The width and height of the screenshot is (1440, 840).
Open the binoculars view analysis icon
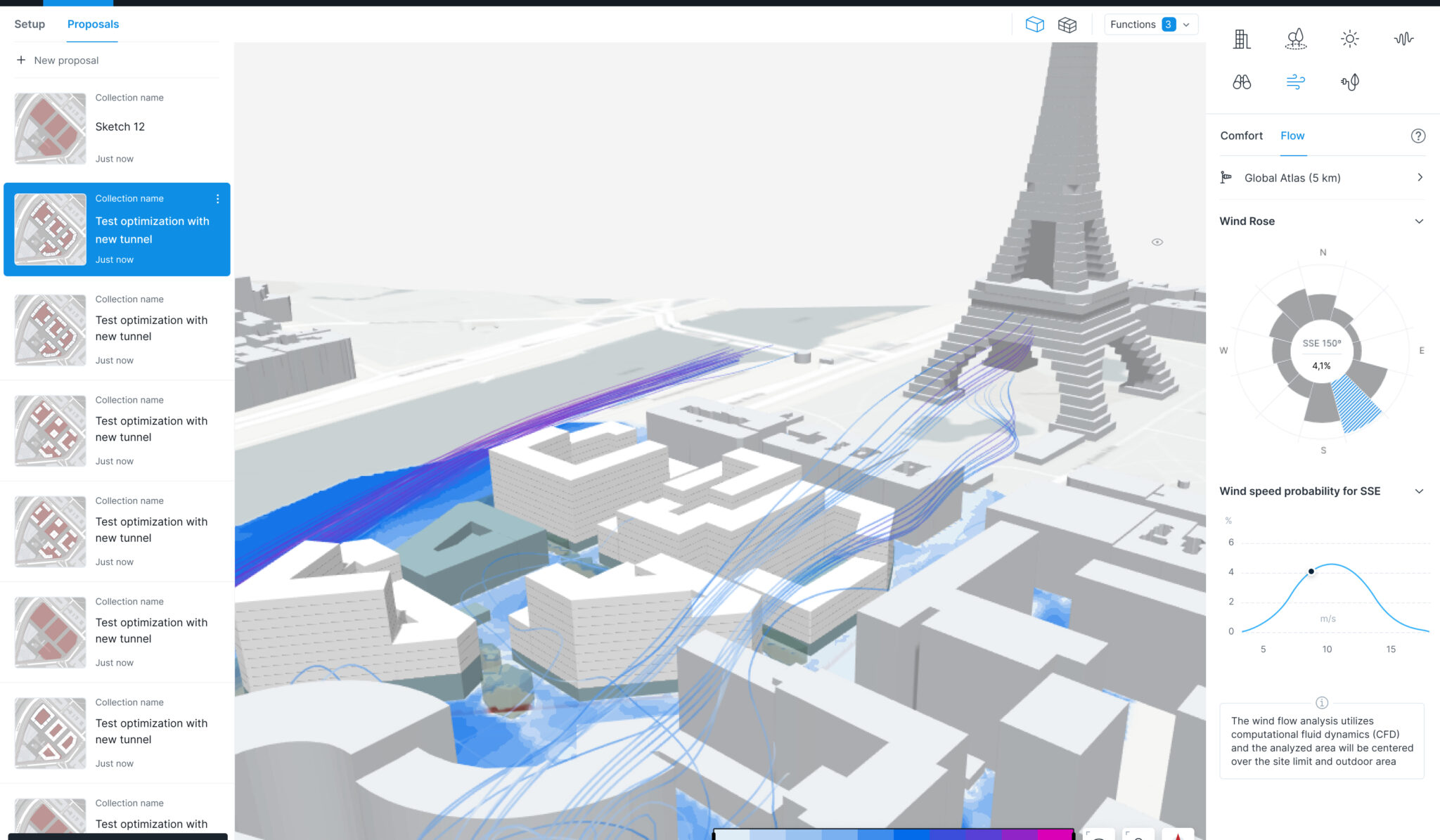click(x=1242, y=82)
